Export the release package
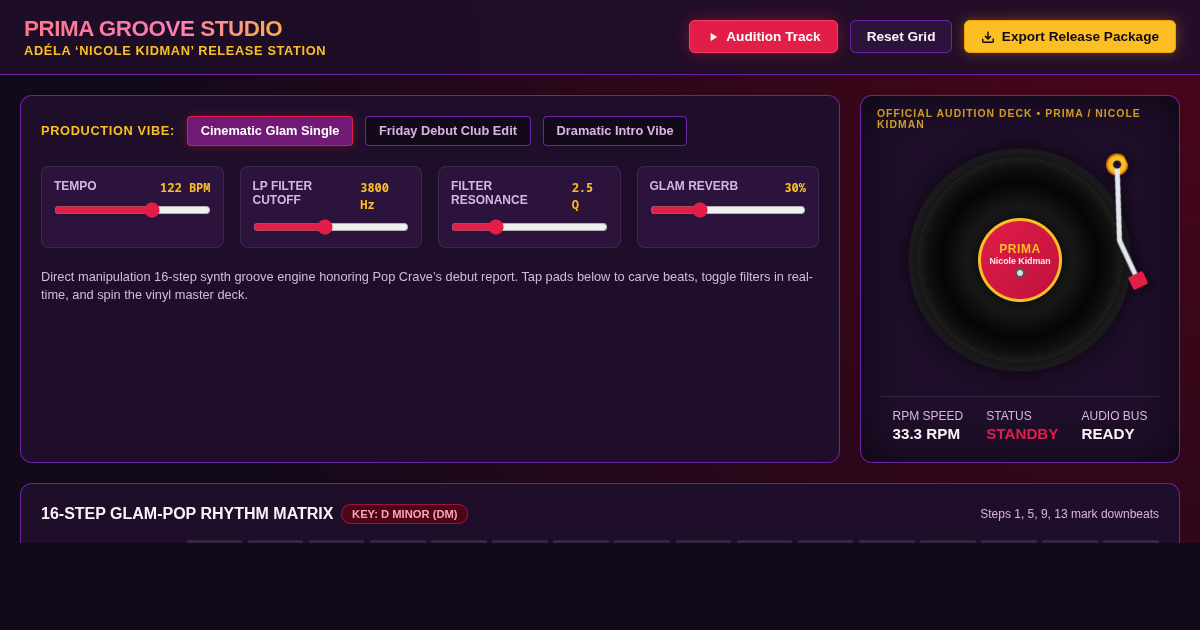The width and height of the screenshot is (1200, 630). point(1070,37)
